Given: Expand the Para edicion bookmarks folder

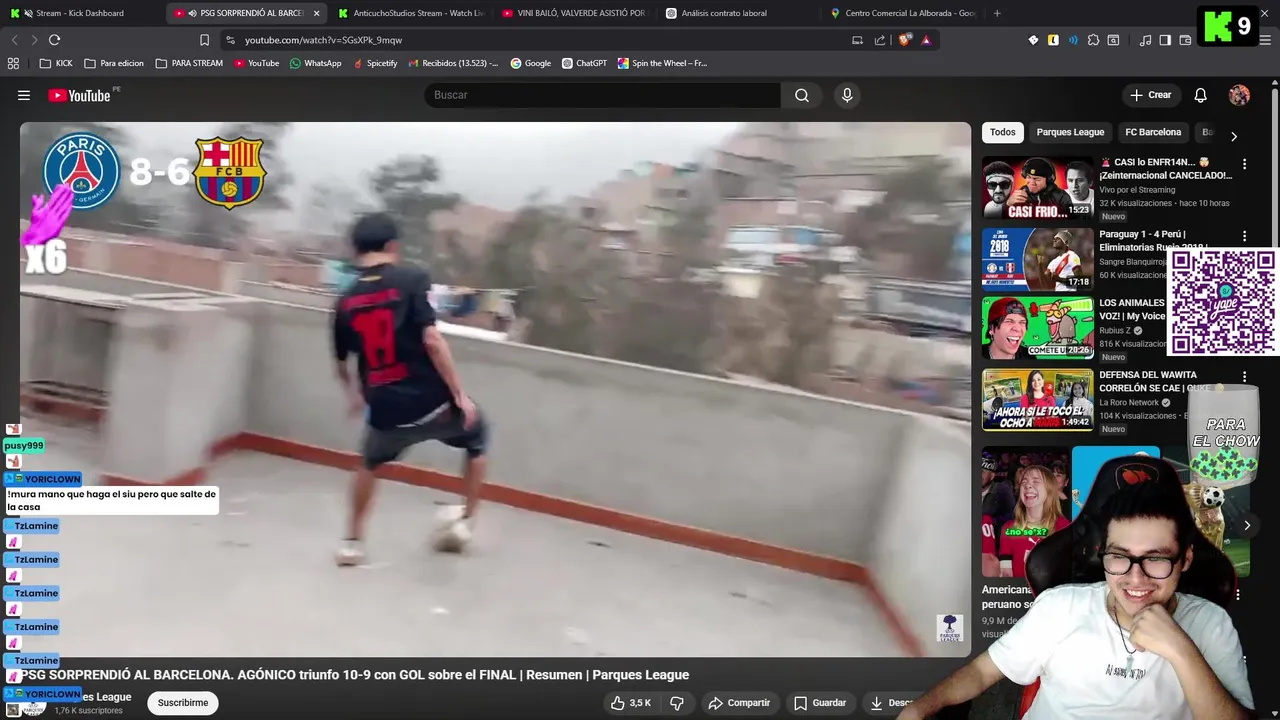Looking at the screenshot, I should point(114,63).
